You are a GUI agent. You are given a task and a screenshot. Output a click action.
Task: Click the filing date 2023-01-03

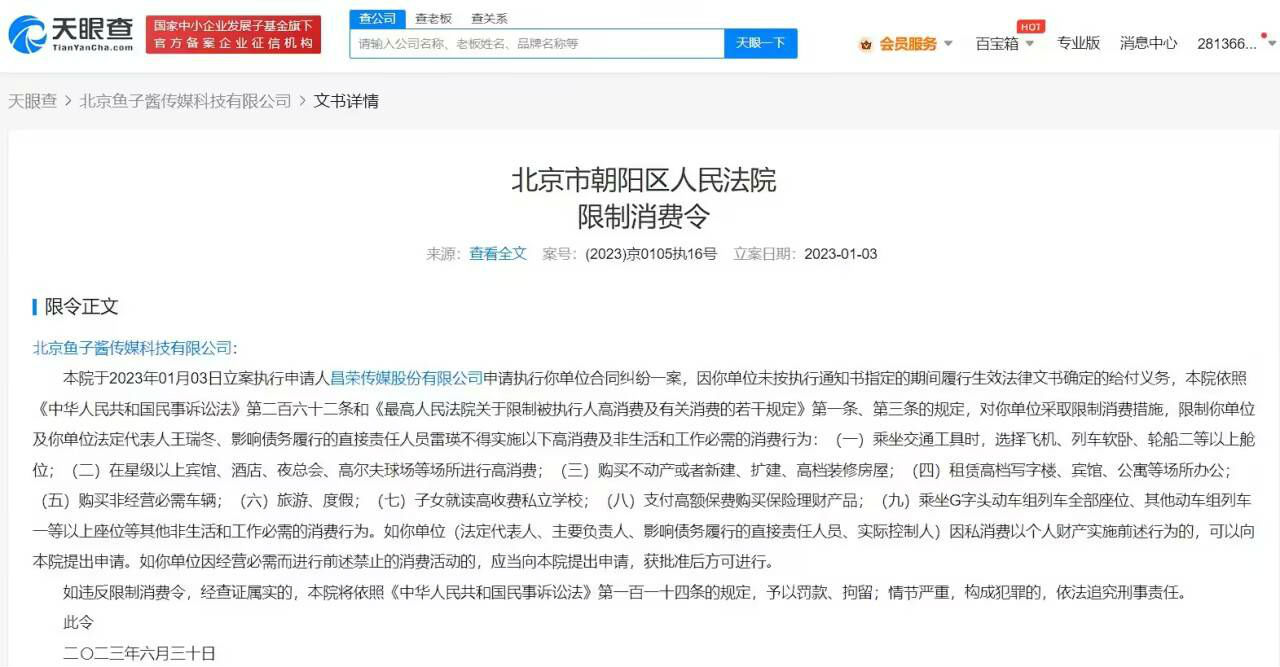click(x=841, y=254)
